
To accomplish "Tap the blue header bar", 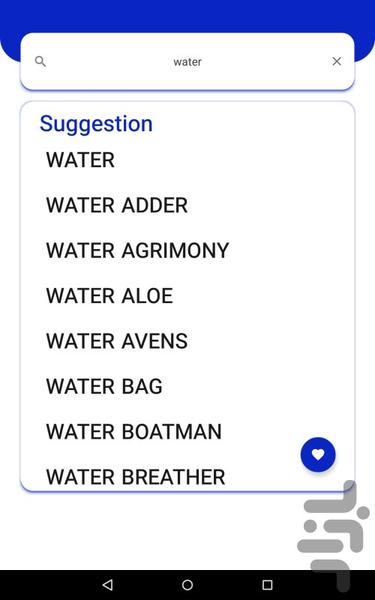I will (188, 15).
